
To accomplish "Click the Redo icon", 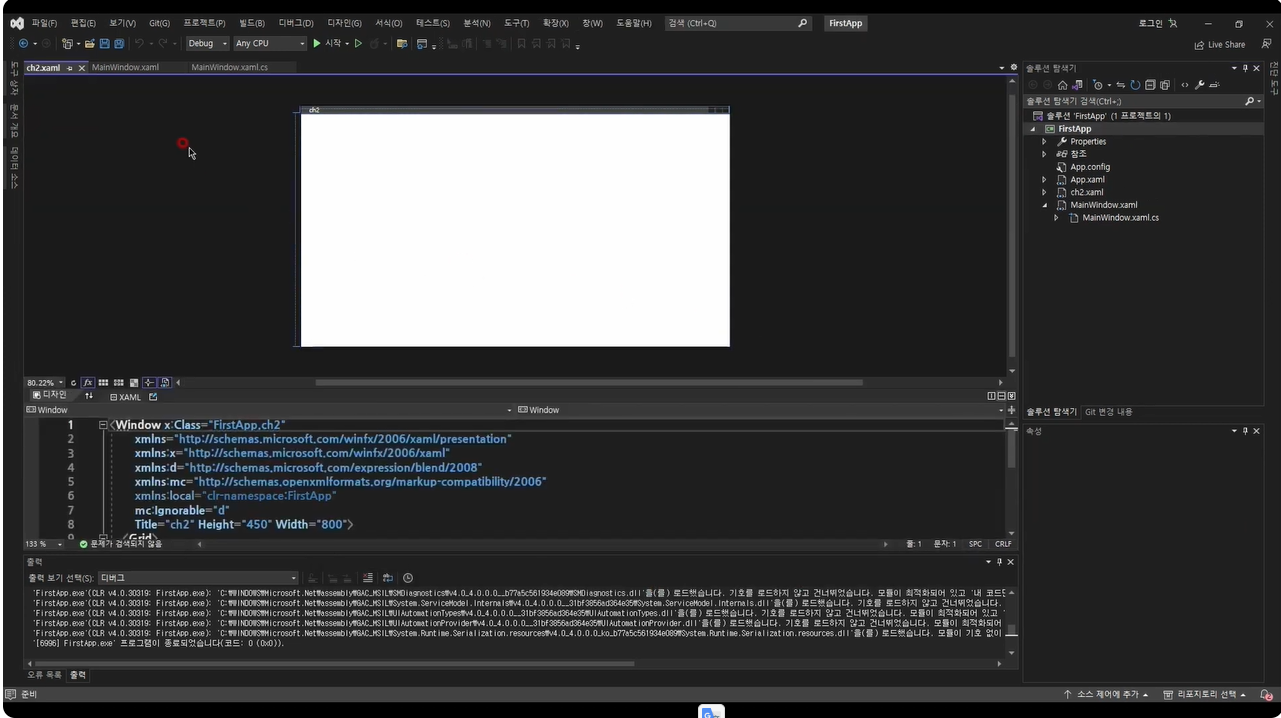I will tap(162, 44).
